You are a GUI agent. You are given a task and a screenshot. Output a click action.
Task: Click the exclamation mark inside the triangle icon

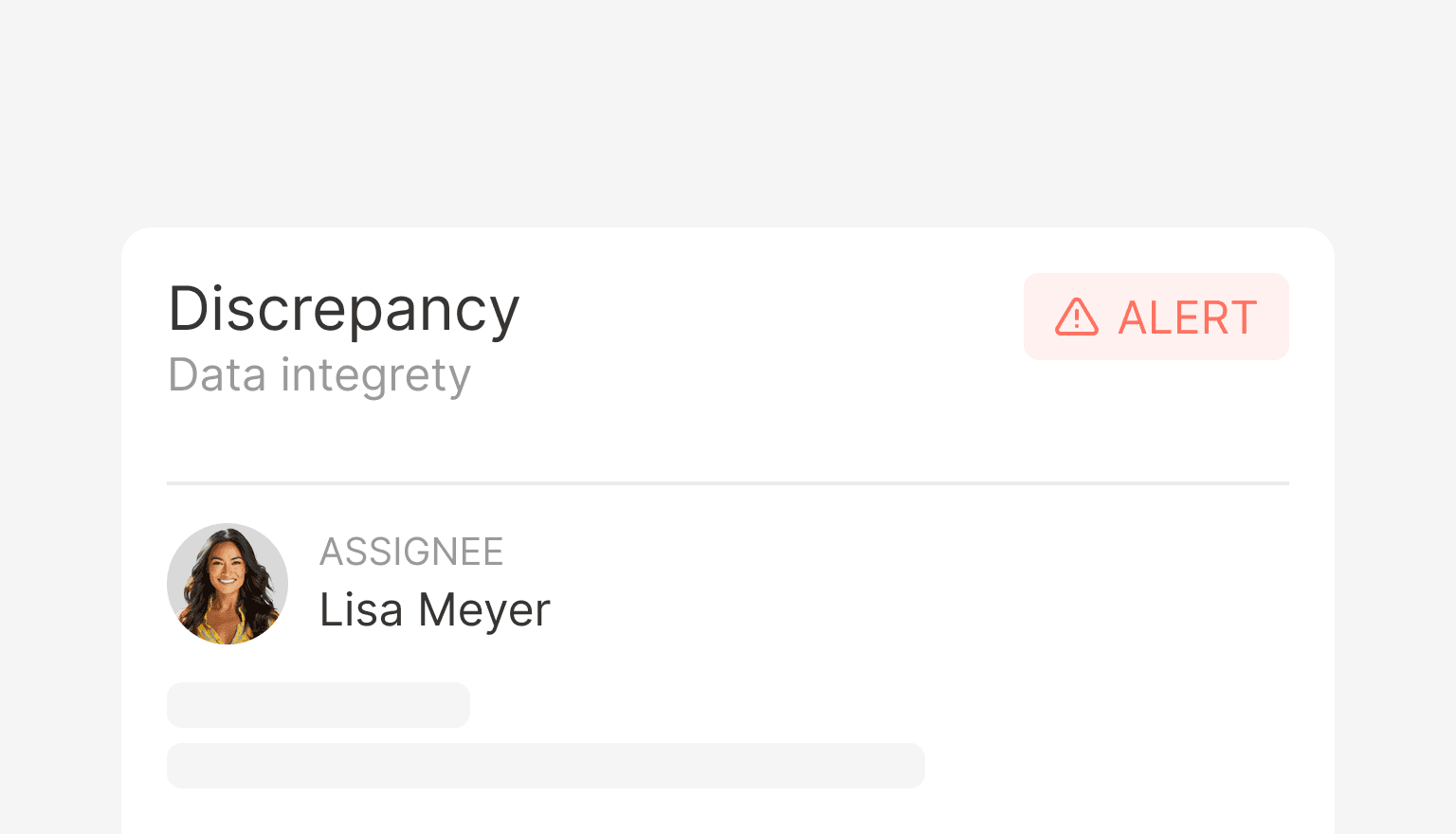click(x=1076, y=320)
